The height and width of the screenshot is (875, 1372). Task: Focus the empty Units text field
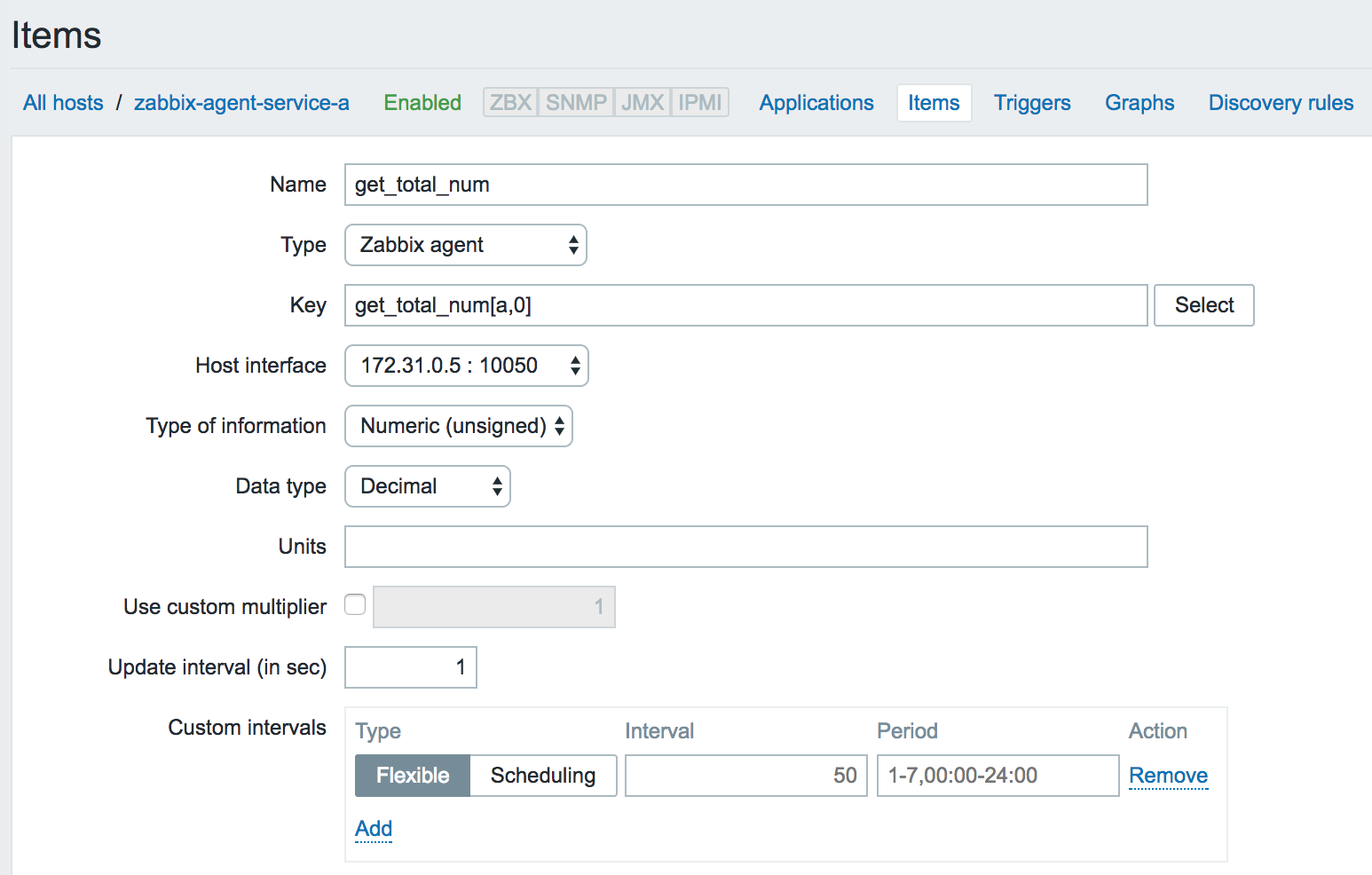pyautogui.click(x=745, y=547)
